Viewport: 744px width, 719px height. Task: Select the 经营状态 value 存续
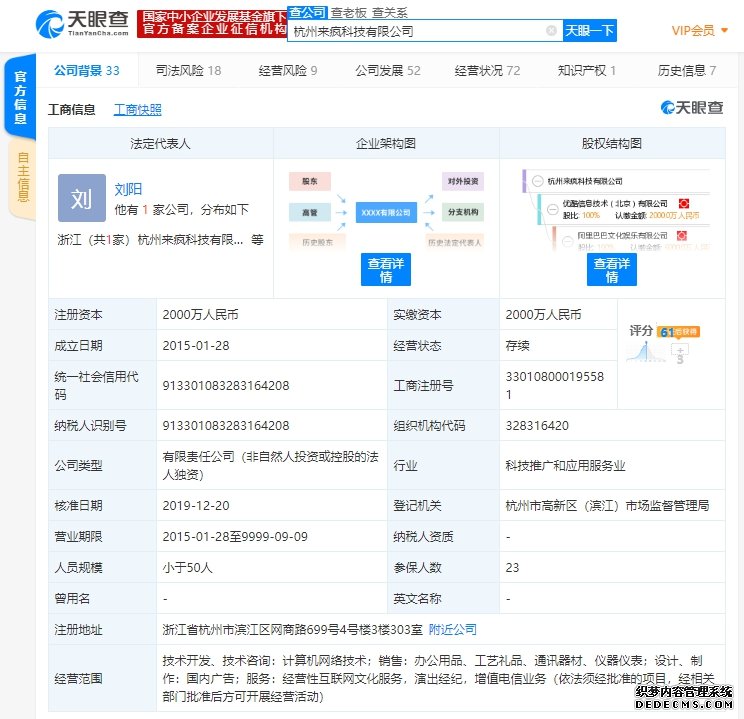coord(518,345)
